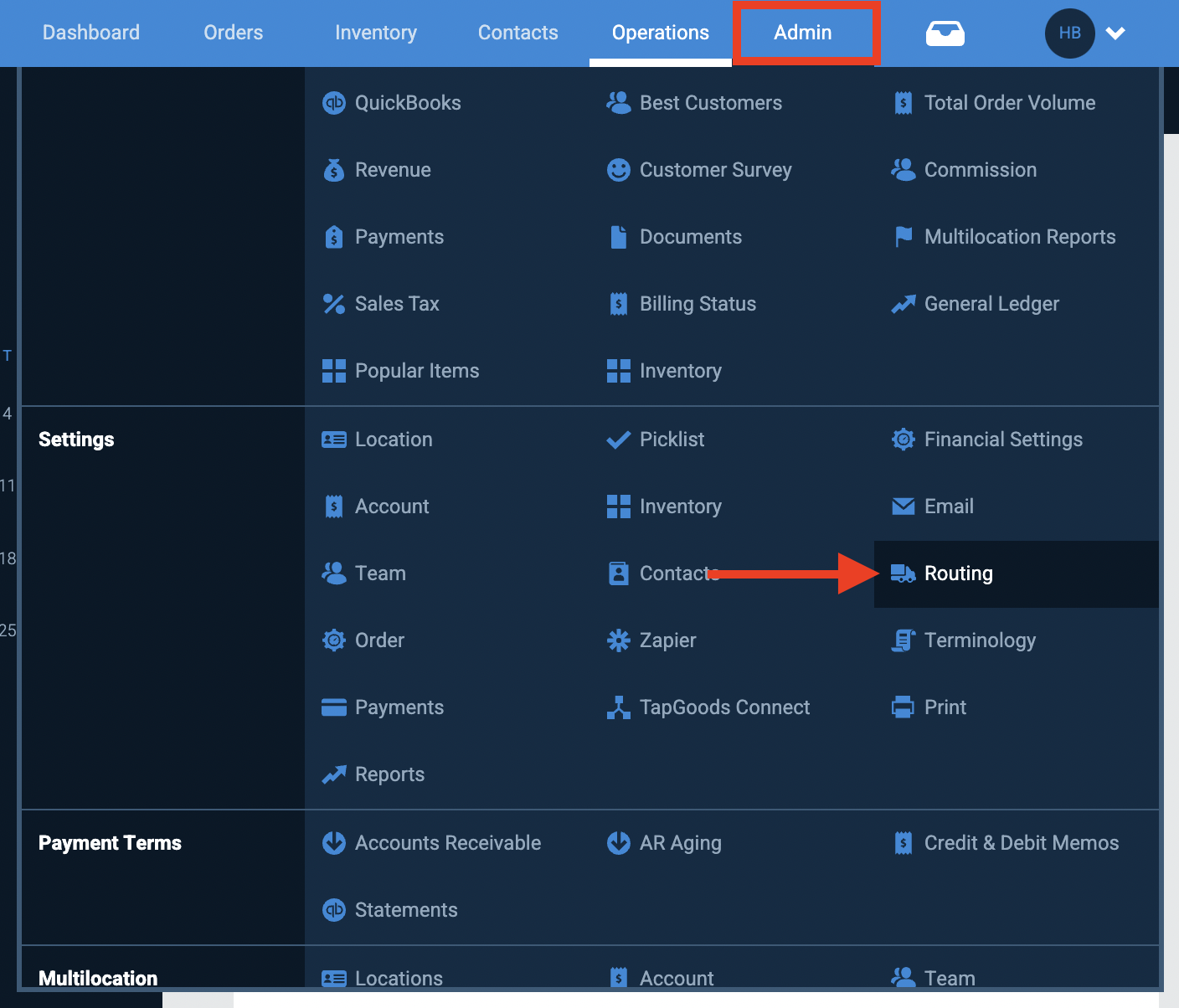Open Inventory settings under Settings
This screenshot has width=1179, height=1008.
(x=681, y=507)
